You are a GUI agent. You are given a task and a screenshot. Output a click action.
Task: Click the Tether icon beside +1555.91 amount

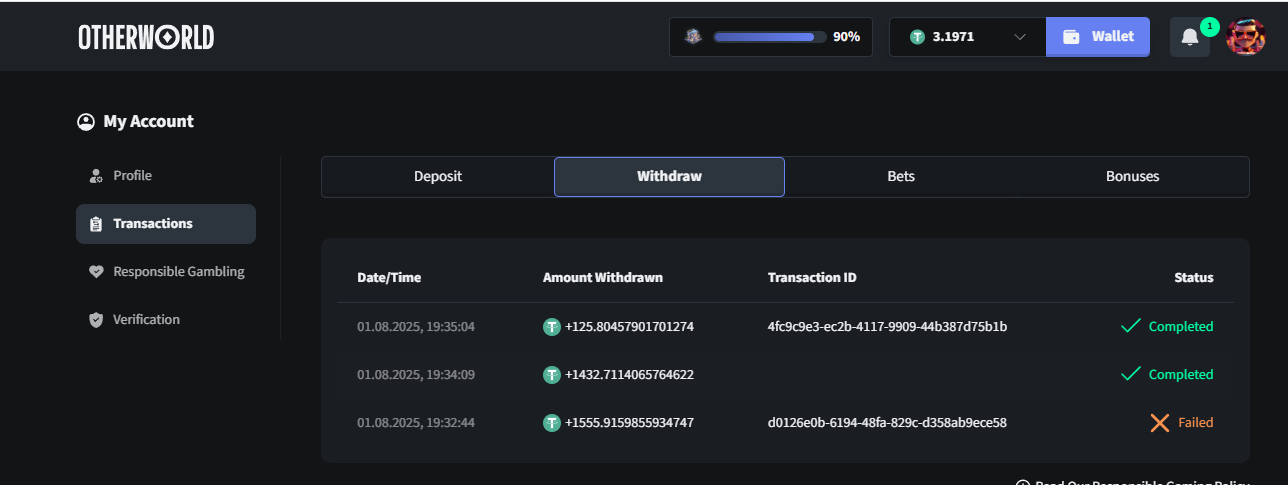pos(551,423)
